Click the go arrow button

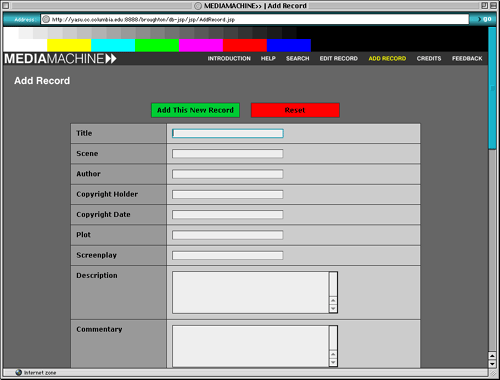[x=484, y=19]
